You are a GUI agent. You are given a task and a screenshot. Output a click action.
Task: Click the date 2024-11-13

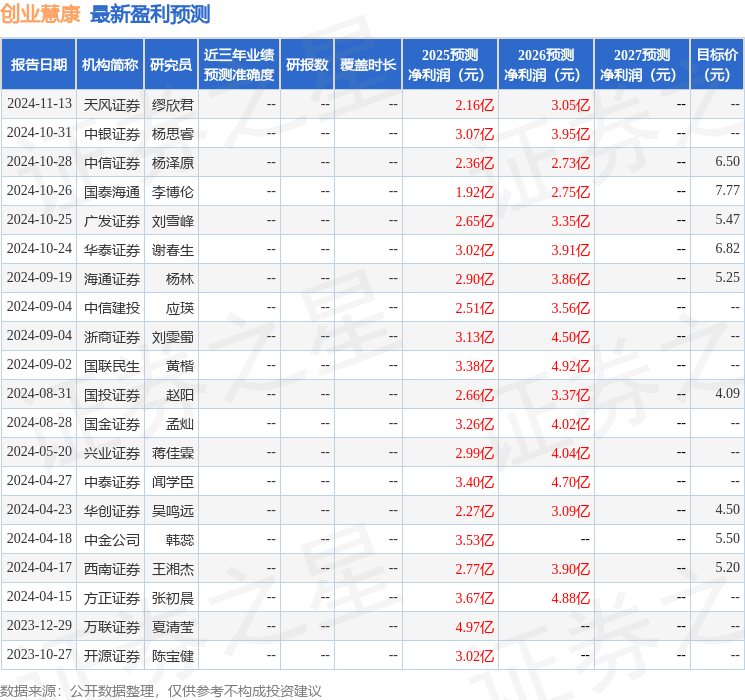[x=39, y=104]
